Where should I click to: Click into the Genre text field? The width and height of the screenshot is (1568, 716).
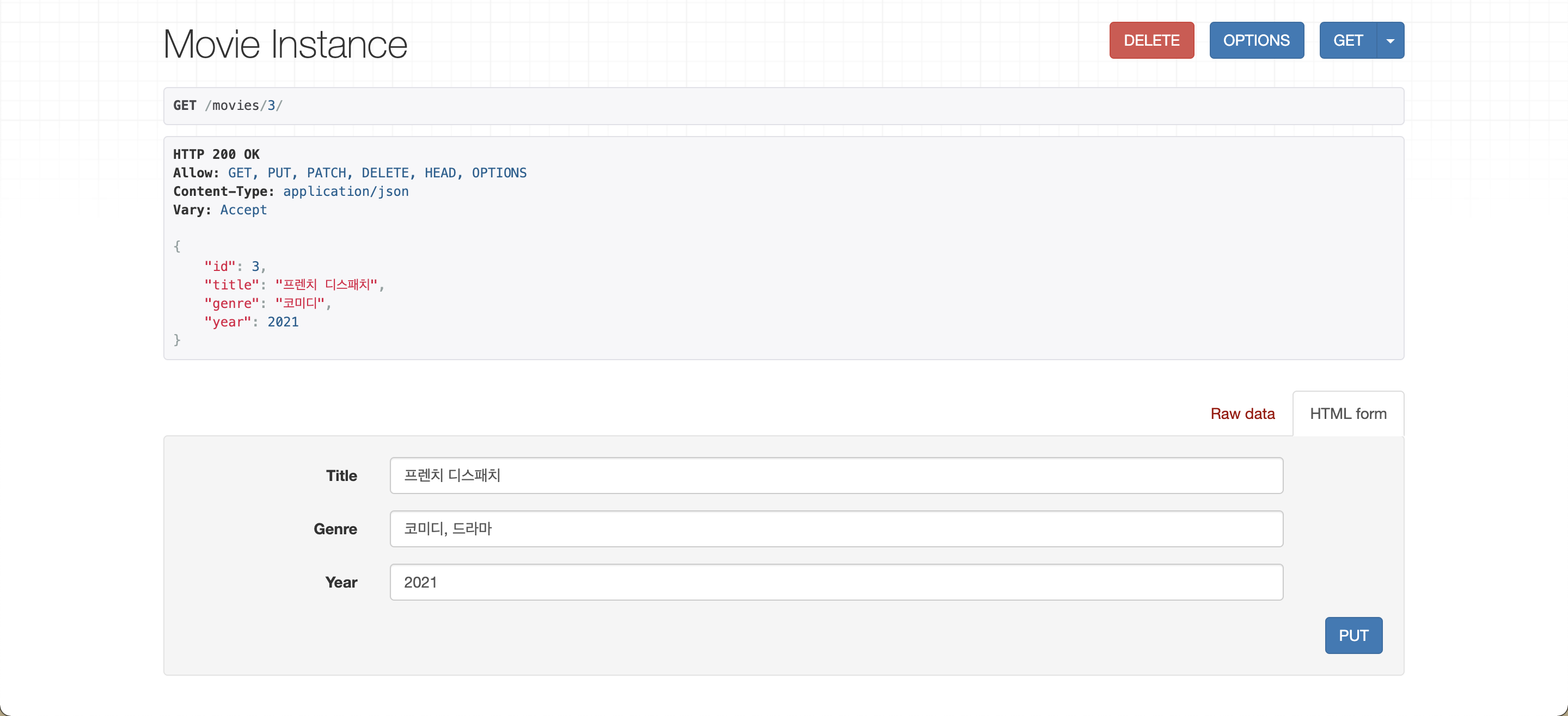[x=836, y=529]
